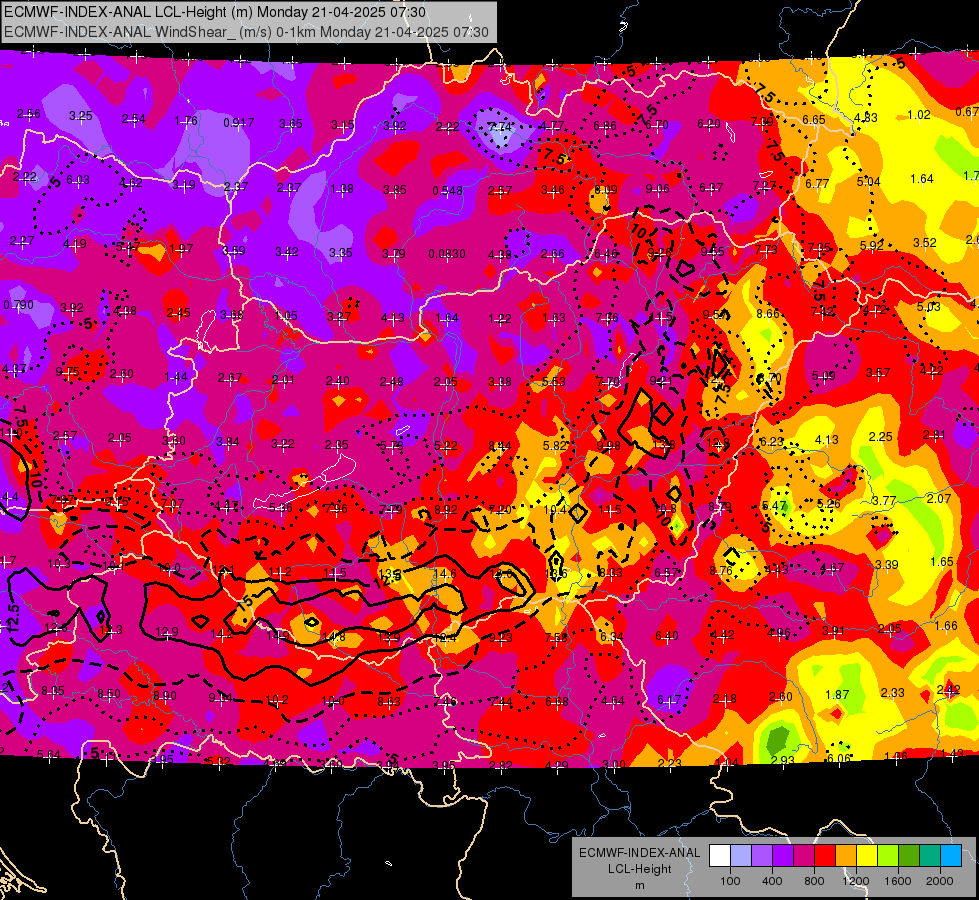
Task: Click the grid value 2.93
Action: pos(783,760)
